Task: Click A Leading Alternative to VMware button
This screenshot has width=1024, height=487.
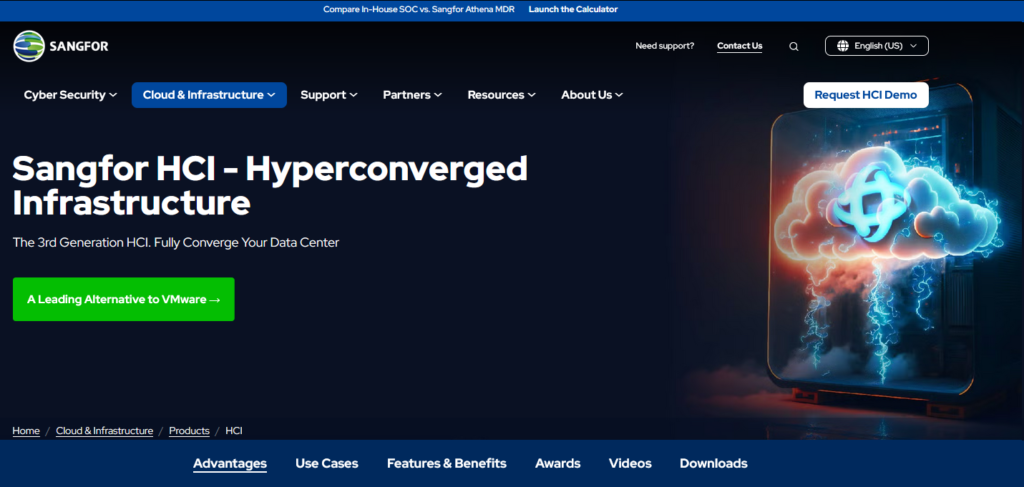Action: pos(123,299)
